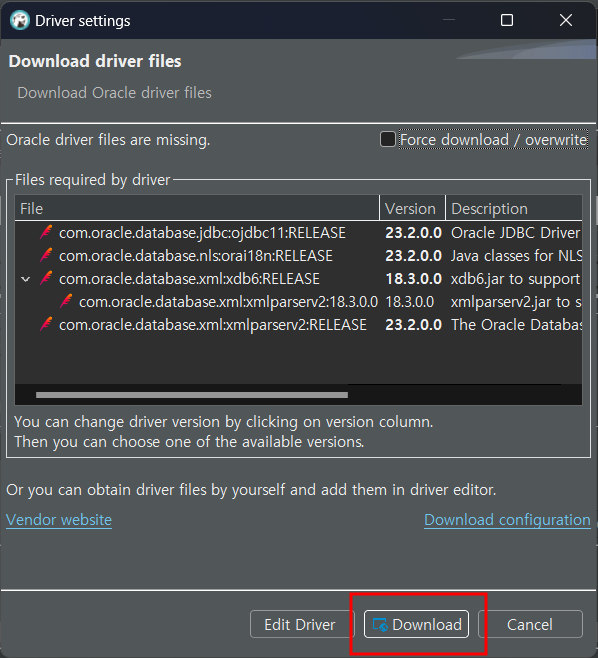Viewport: 598px width, 658px height.
Task: Click the xmlparserv2:18.3.0.0 child feather icon
Action: [x=66, y=301]
